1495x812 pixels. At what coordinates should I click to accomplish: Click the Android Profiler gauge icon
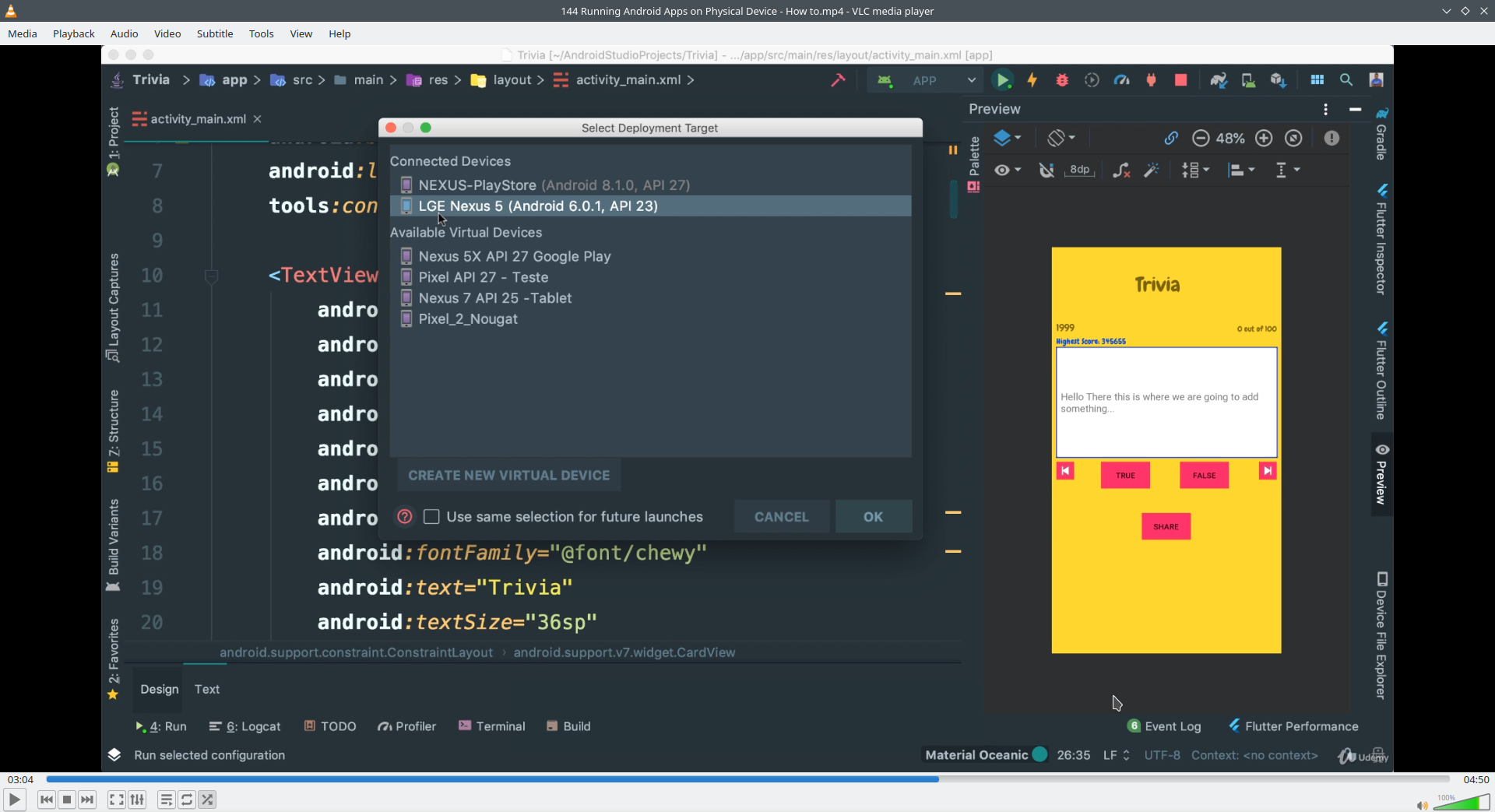[x=1121, y=80]
